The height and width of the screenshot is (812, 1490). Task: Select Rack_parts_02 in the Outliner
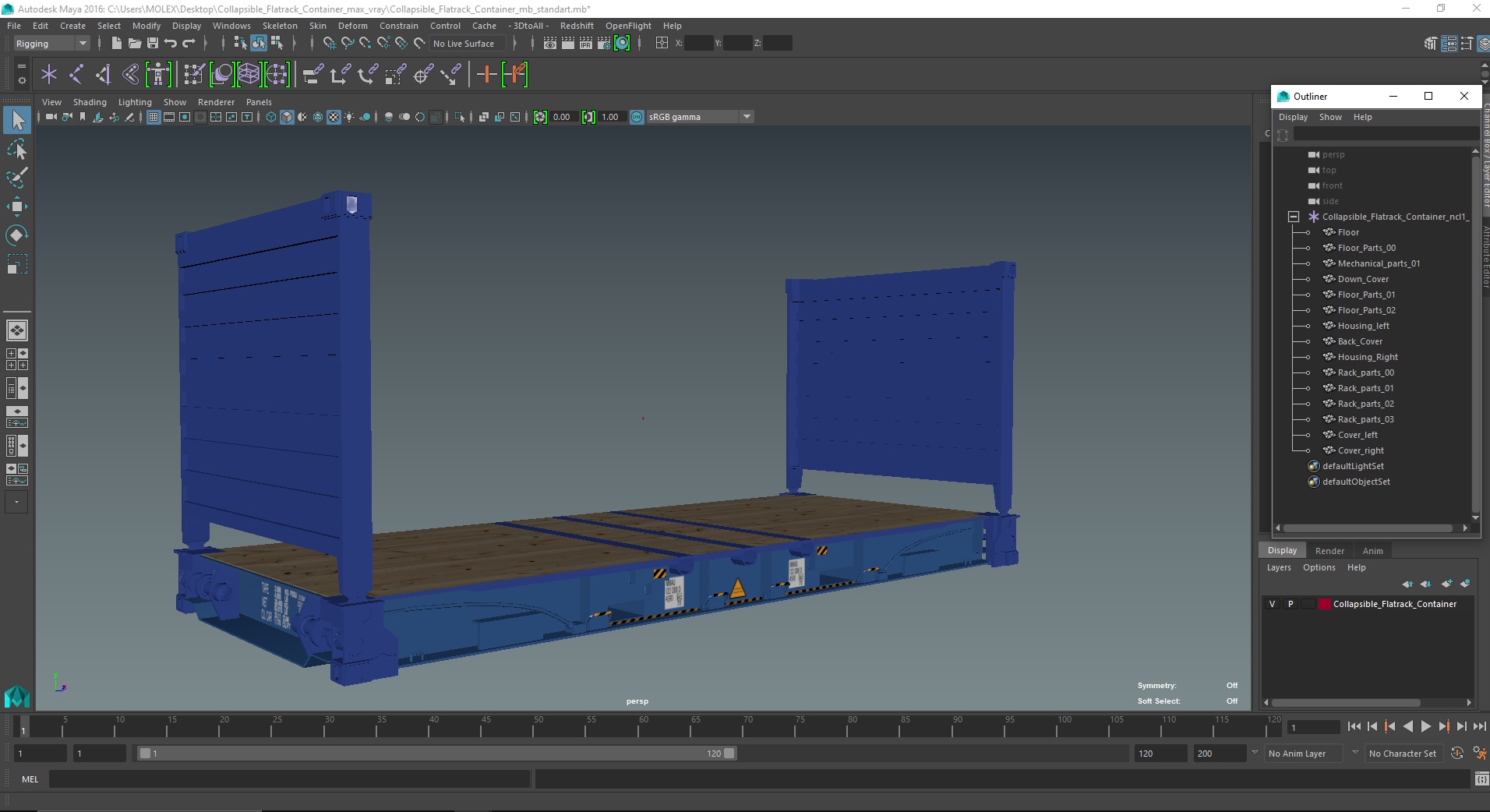point(1365,404)
